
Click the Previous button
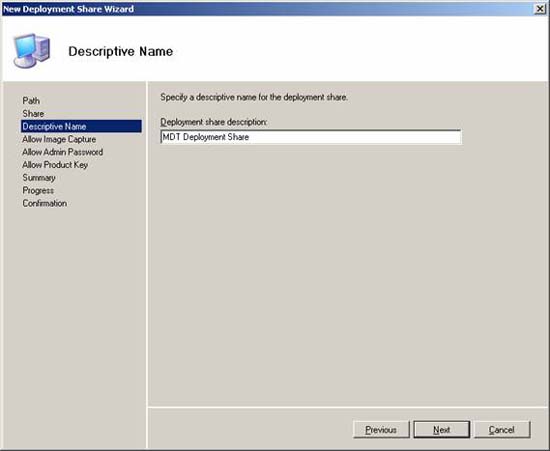pos(381,430)
